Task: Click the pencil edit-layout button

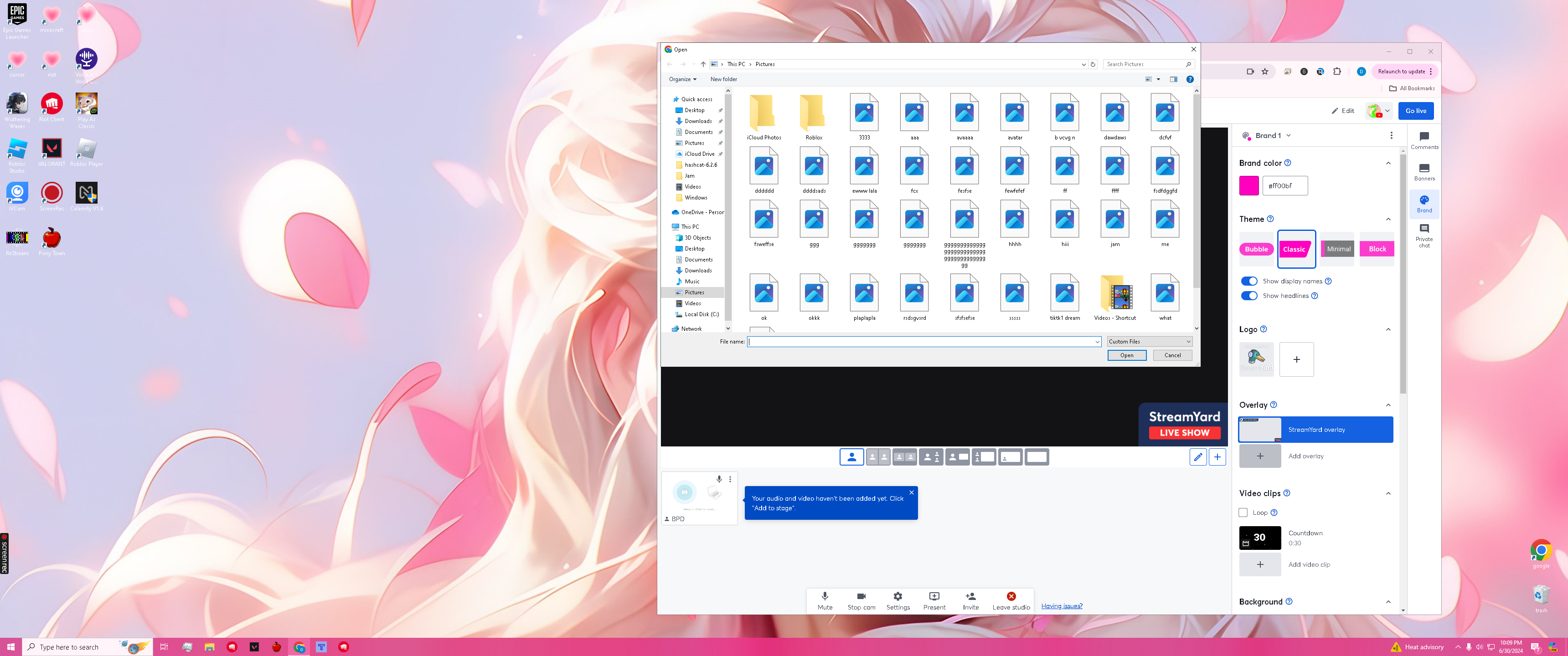Action: 1198,457
